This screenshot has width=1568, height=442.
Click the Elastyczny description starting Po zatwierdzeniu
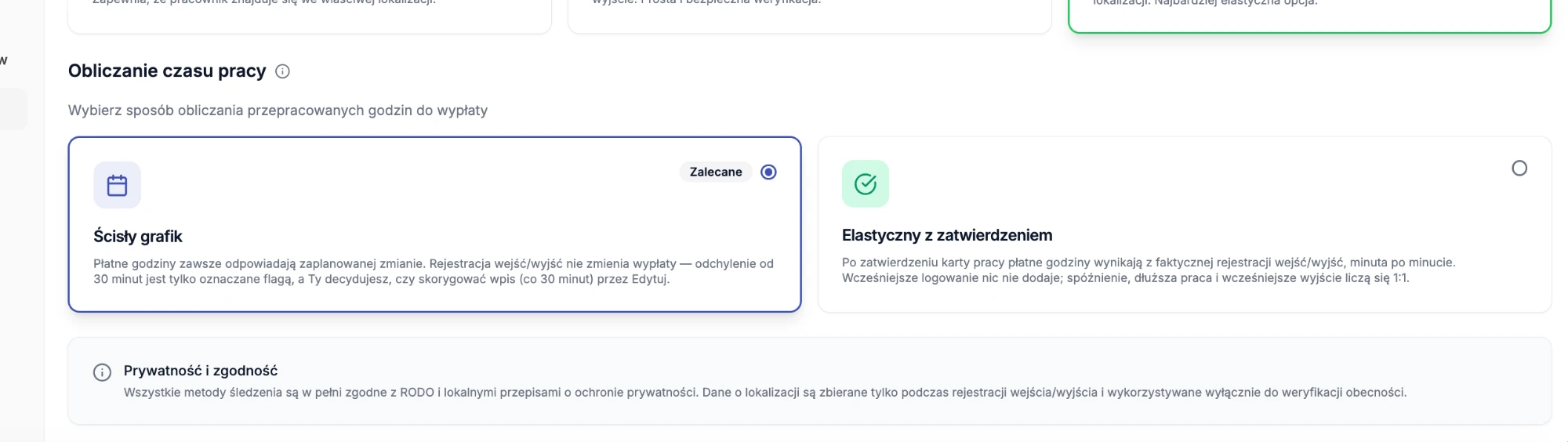pyautogui.click(x=1149, y=270)
